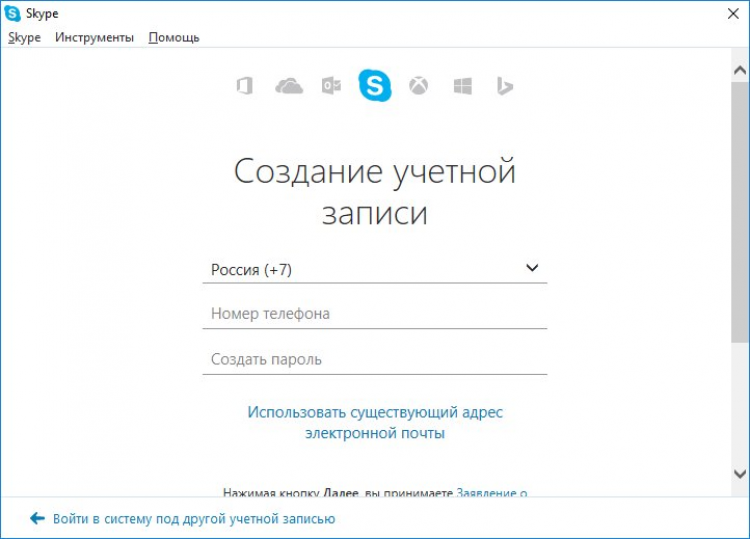The height and width of the screenshot is (539, 750).
Task: Click the Windows logo icon
Action: tap(463, 86)
